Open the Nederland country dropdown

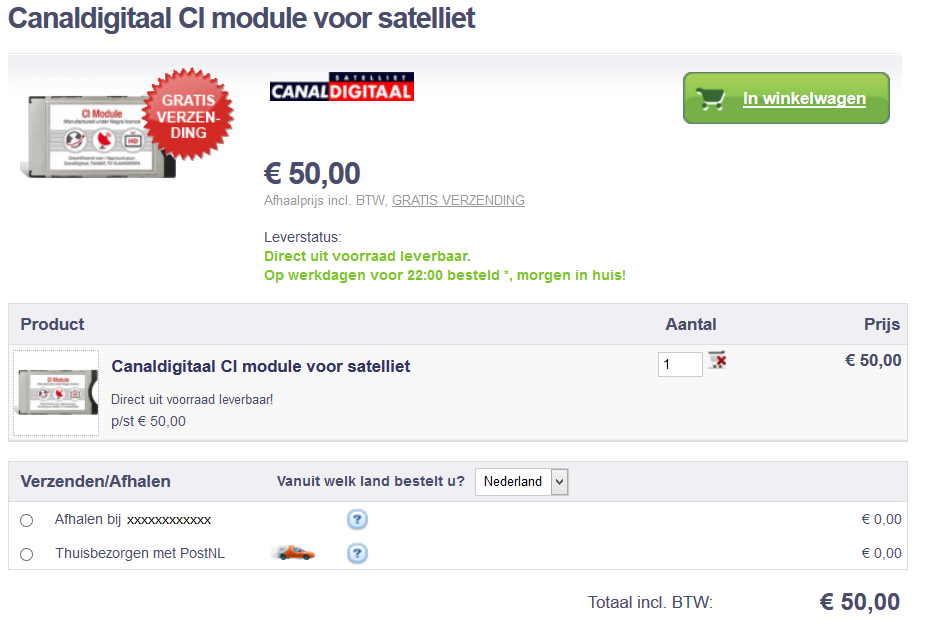pyautogui.click(x=521, y=482)
